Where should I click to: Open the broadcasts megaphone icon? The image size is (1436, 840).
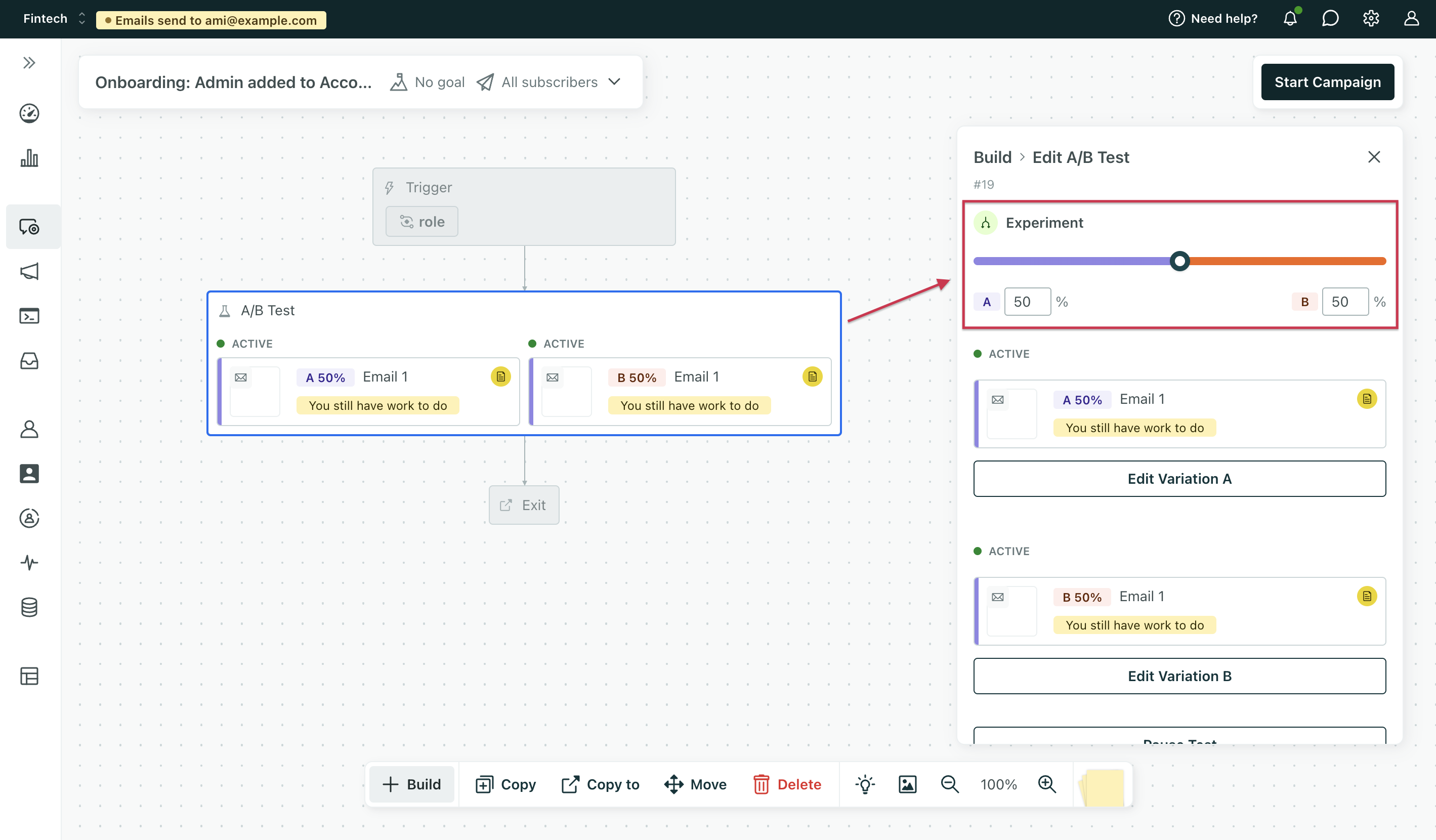[x=29, y=271]
